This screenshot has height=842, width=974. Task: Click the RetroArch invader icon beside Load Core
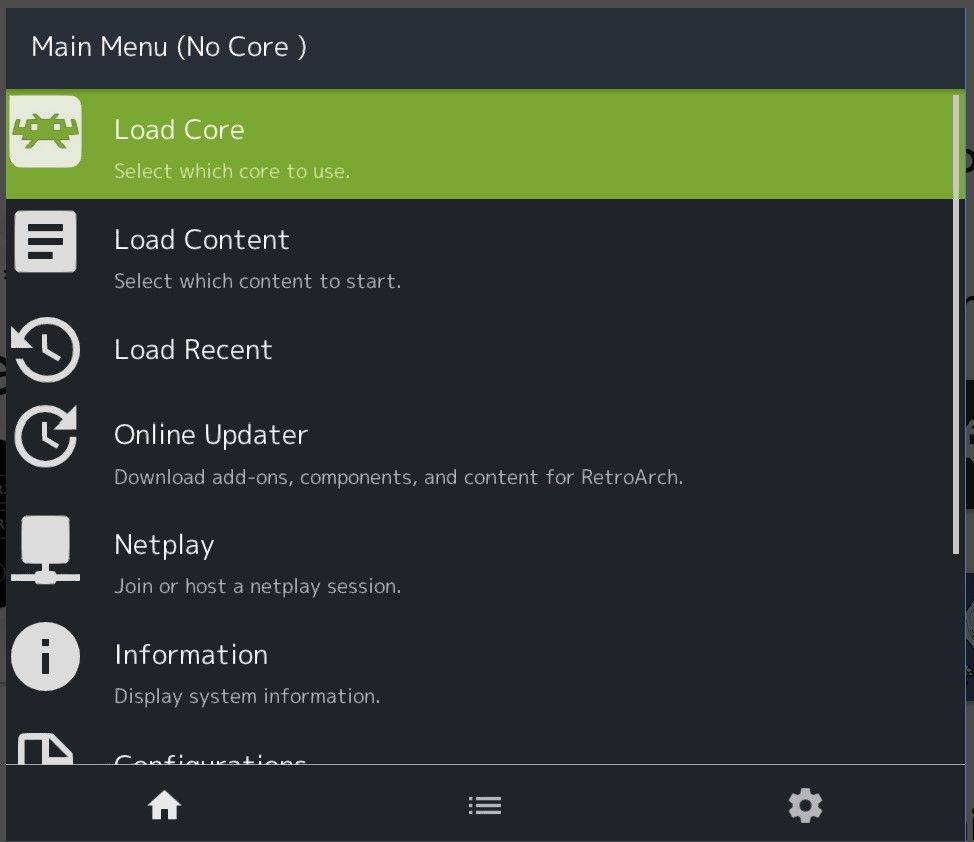tap(45, 131)
